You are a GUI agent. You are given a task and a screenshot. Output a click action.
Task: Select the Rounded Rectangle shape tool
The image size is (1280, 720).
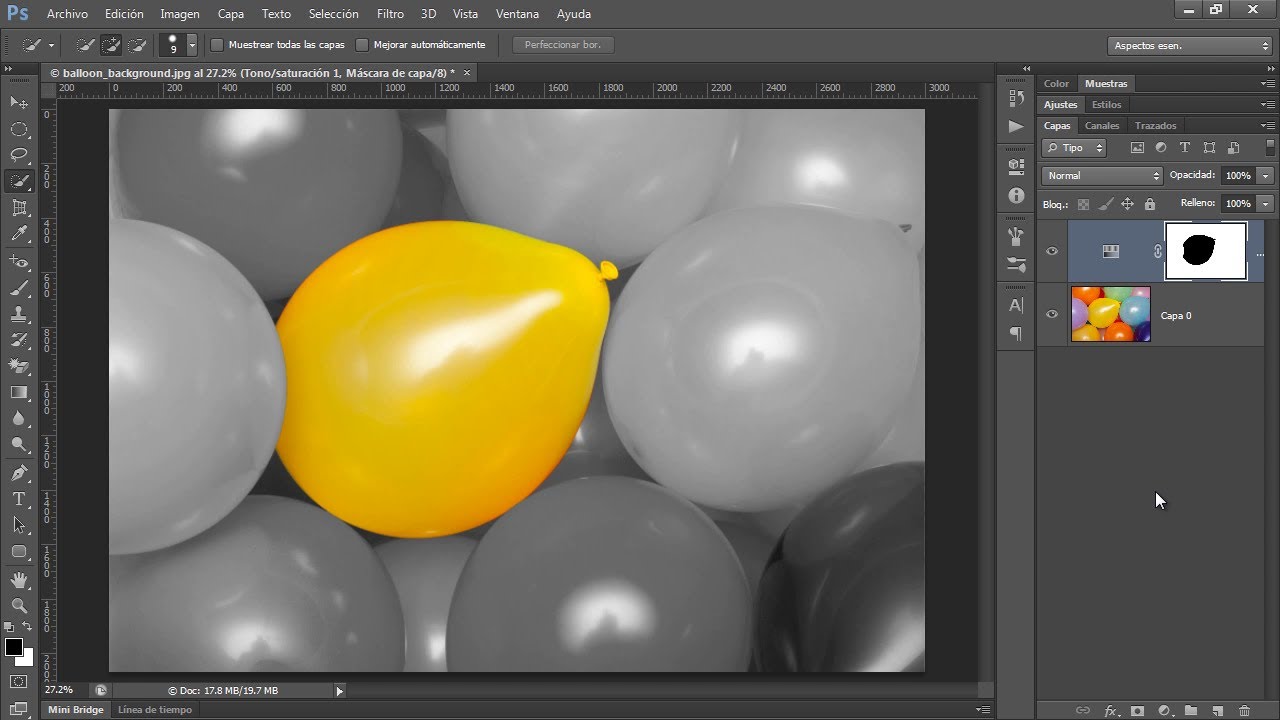coord(19,551)
